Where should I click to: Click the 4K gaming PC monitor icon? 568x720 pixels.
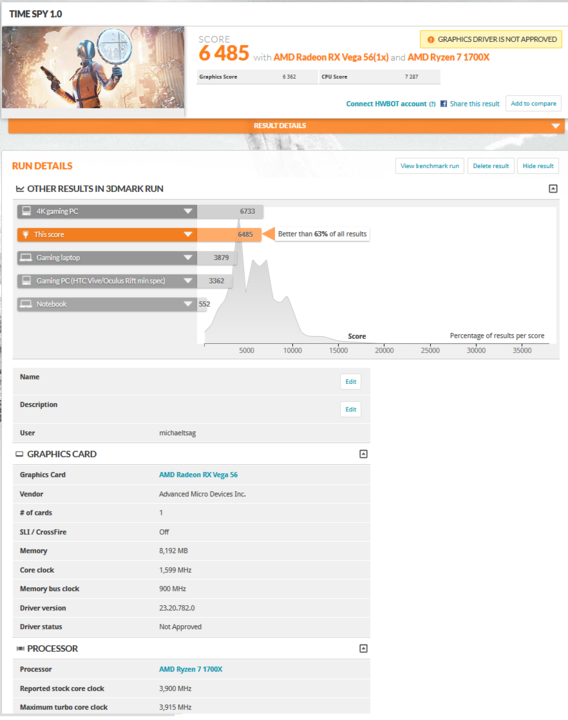[x=27, y=211]
